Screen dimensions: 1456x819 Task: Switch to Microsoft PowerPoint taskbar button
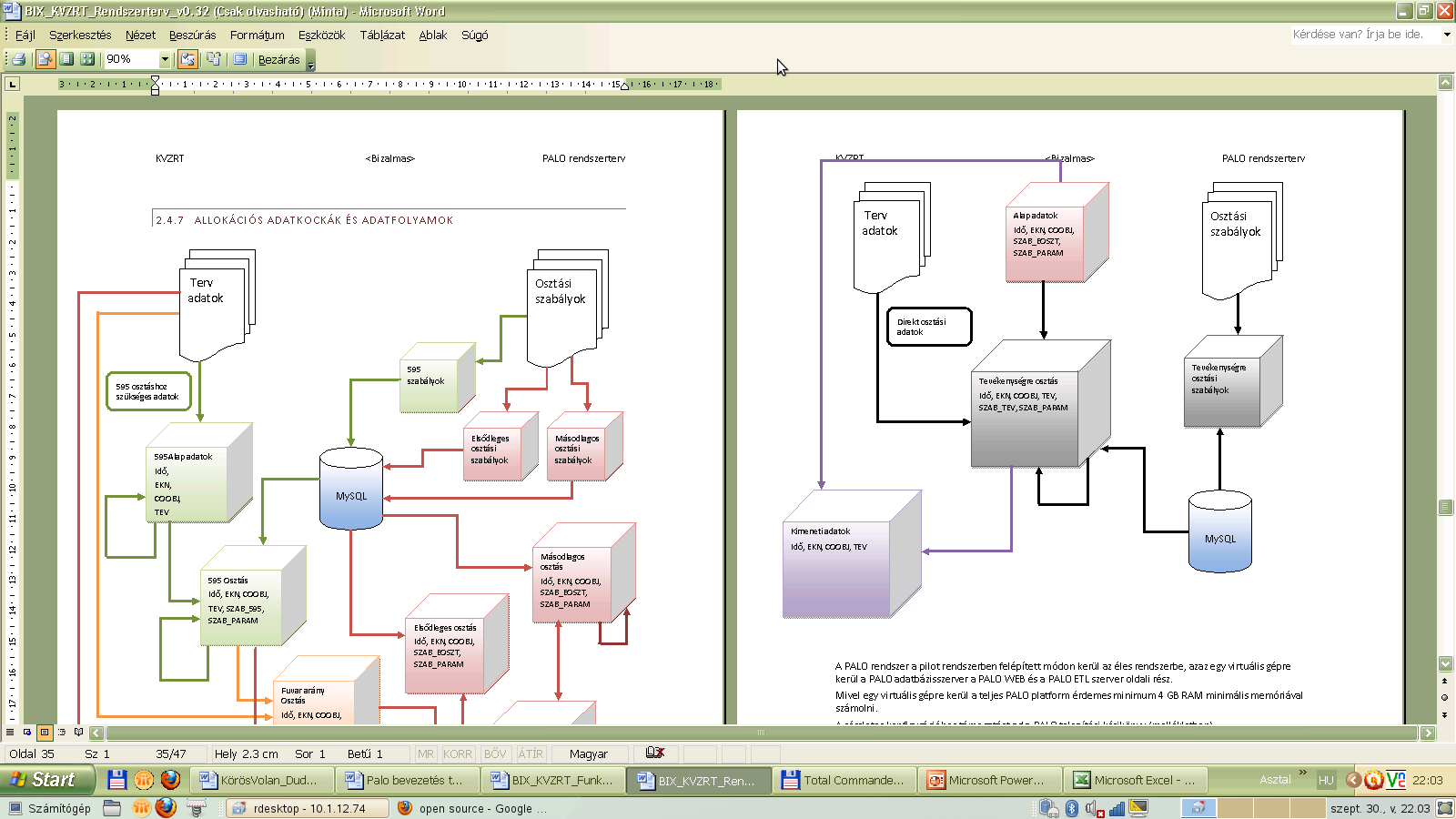coord(989,780)
